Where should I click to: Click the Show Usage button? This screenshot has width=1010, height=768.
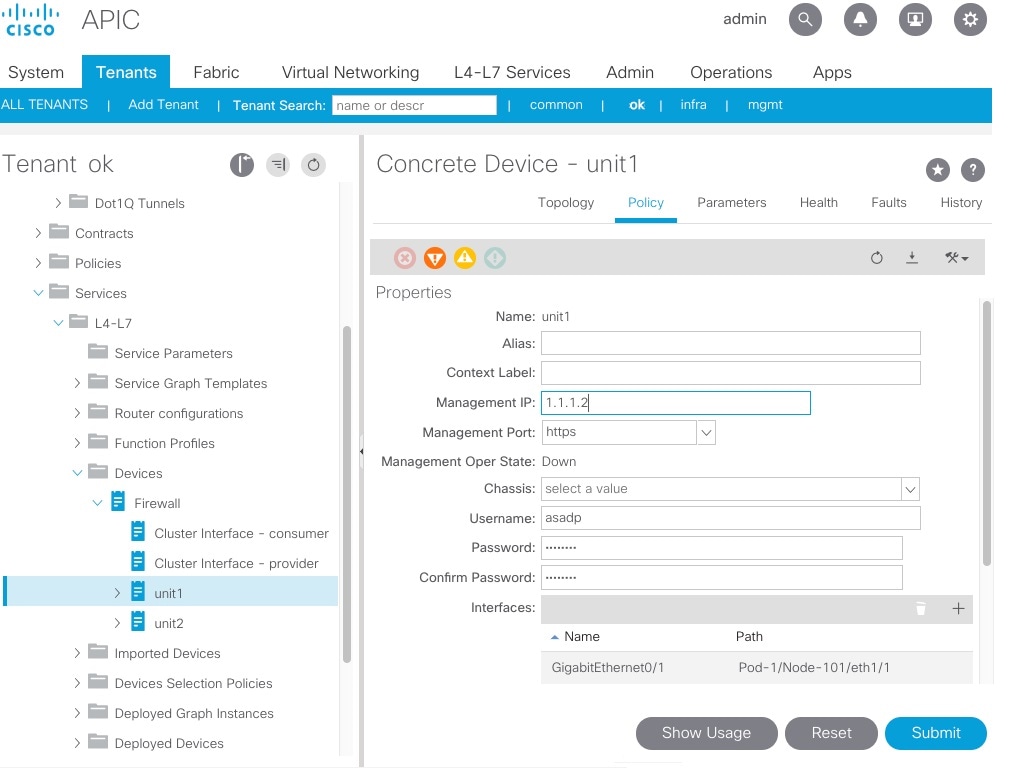click(707, 733)
